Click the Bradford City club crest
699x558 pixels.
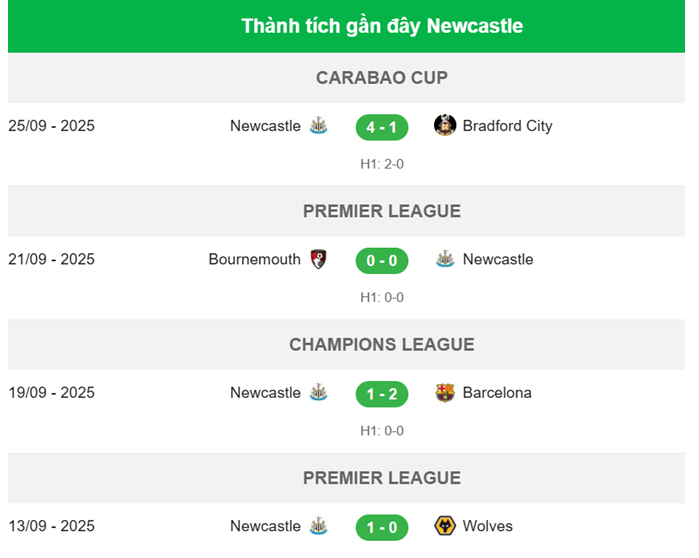click(445, 126)
